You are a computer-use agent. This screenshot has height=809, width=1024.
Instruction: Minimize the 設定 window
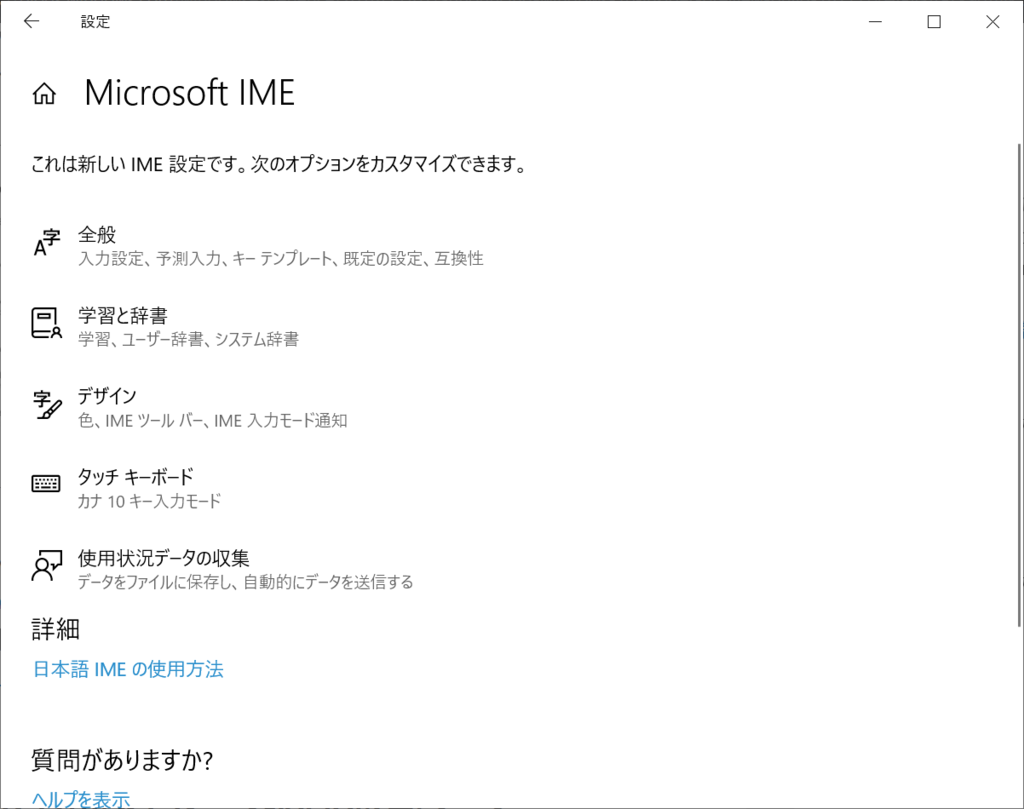(x=876, y=22)
